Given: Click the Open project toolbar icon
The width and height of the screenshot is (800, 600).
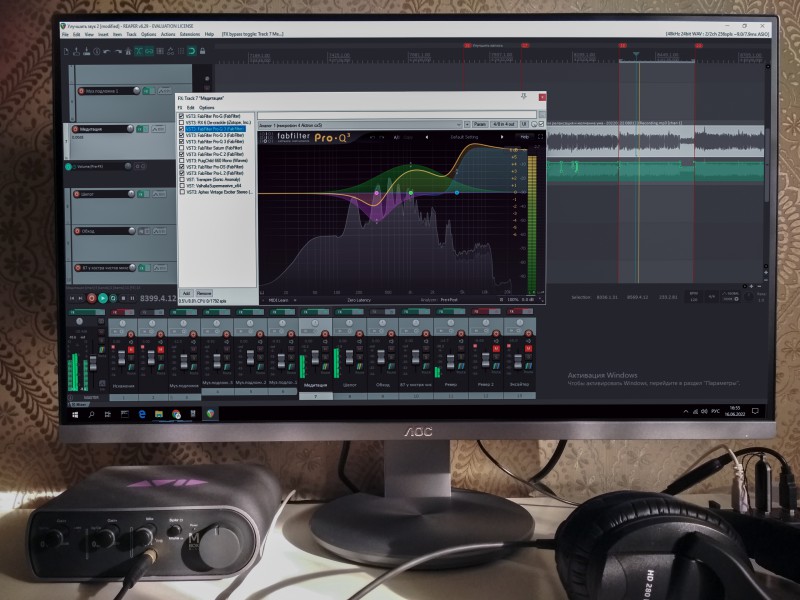Looking at the screenshot, I should tap(76, 52).
